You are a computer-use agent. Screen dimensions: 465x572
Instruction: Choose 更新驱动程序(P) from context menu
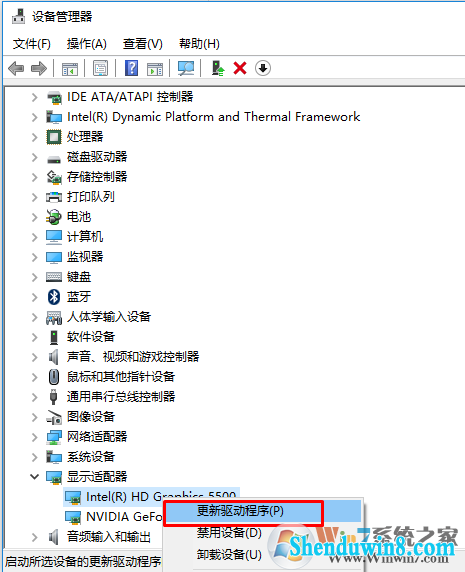pyautogui.click(x=240, y=511)
